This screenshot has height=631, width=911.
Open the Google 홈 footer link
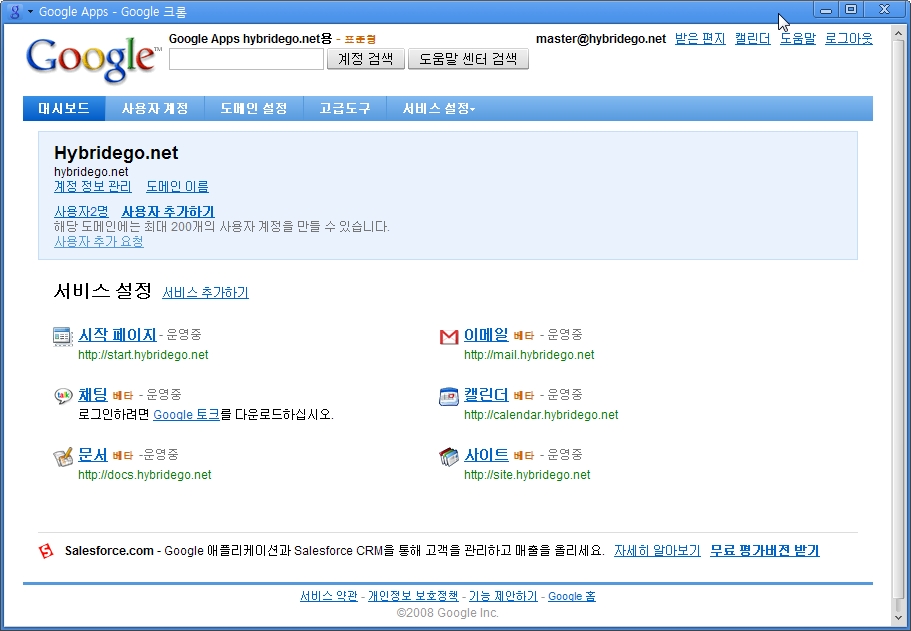572,596
